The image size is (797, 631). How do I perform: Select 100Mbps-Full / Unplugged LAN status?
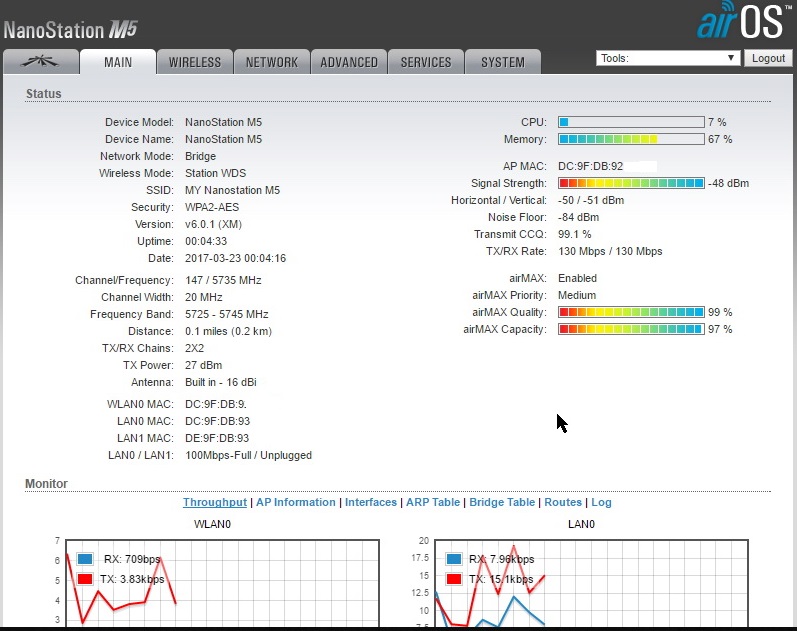click(x=249, y=455)
